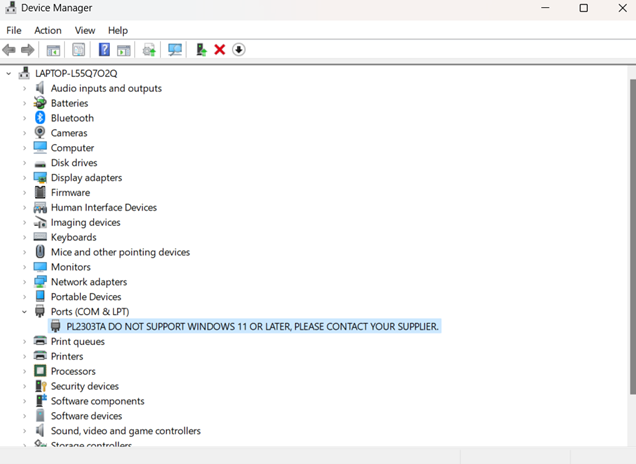Viewport: 636px width, 464px height.
Task: Collapse the Ports (COM & LPT) node
Action: [x=24, y=312]
